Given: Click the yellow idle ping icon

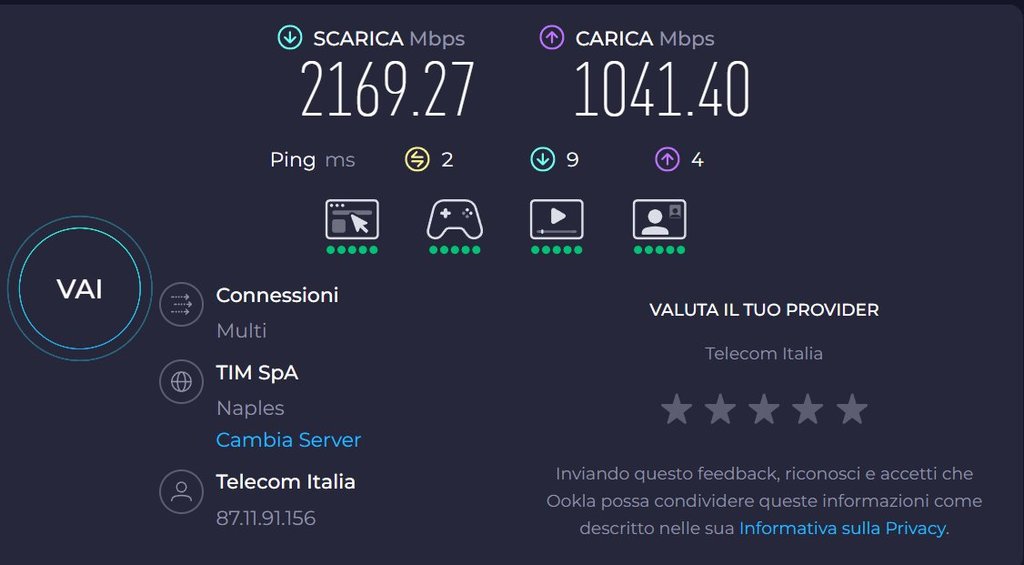Looking at the screenshot, I should click(x=416, y=159).
